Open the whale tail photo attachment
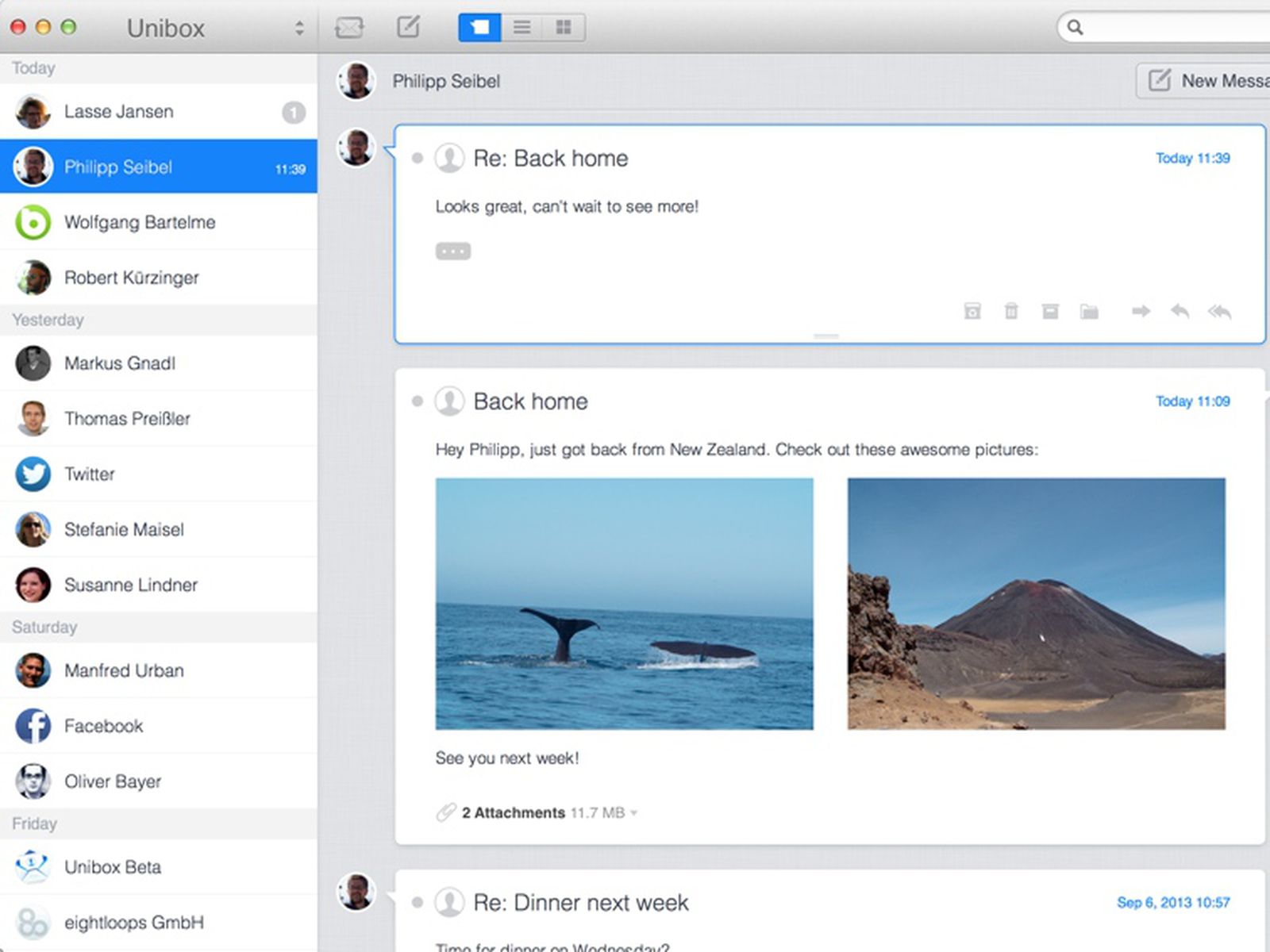The width and height of the screenshot is (1270, 952). (624, 604)
